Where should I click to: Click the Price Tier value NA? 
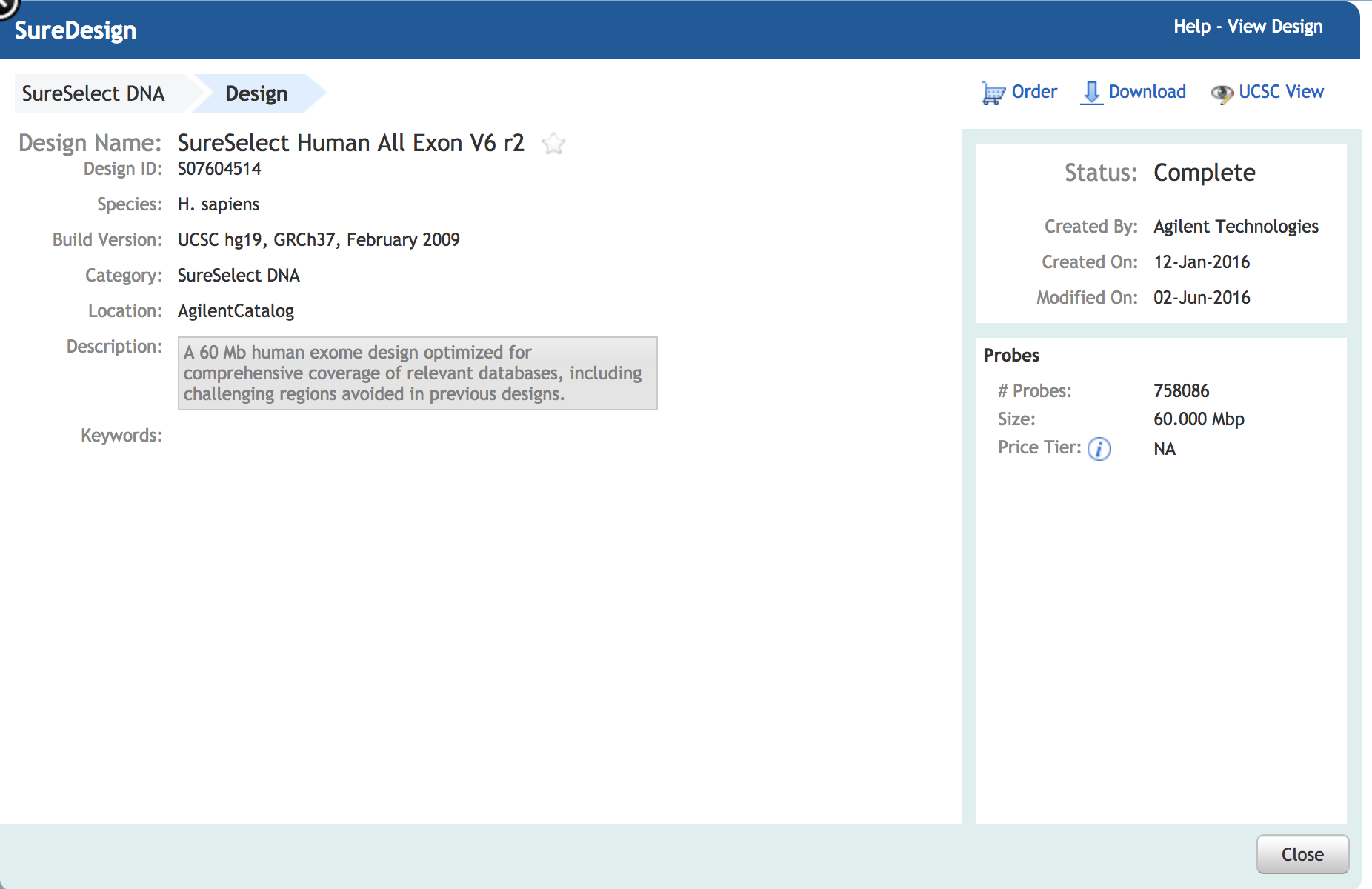(1165, 449)
